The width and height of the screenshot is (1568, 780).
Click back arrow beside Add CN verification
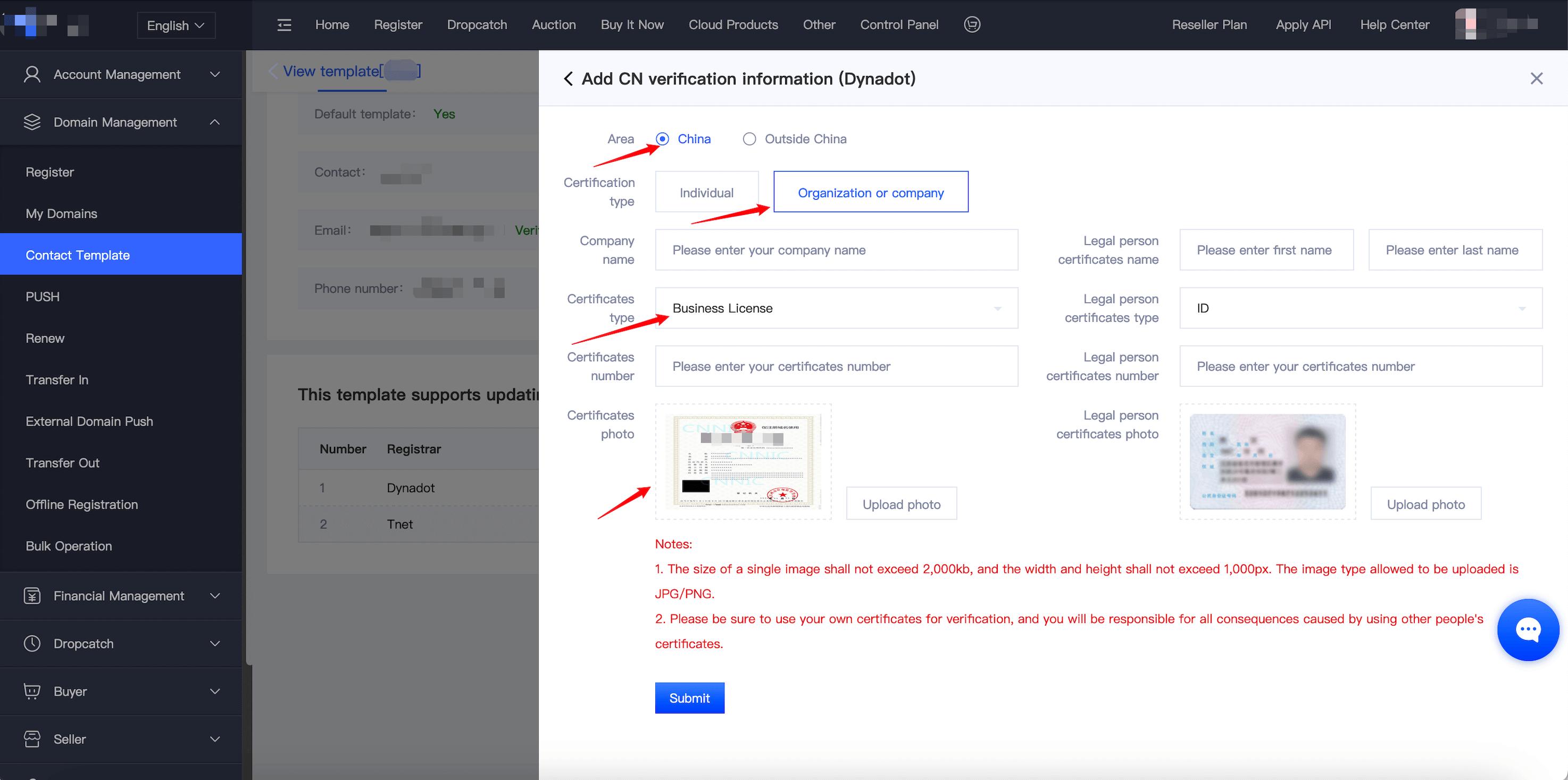(568, 79)
